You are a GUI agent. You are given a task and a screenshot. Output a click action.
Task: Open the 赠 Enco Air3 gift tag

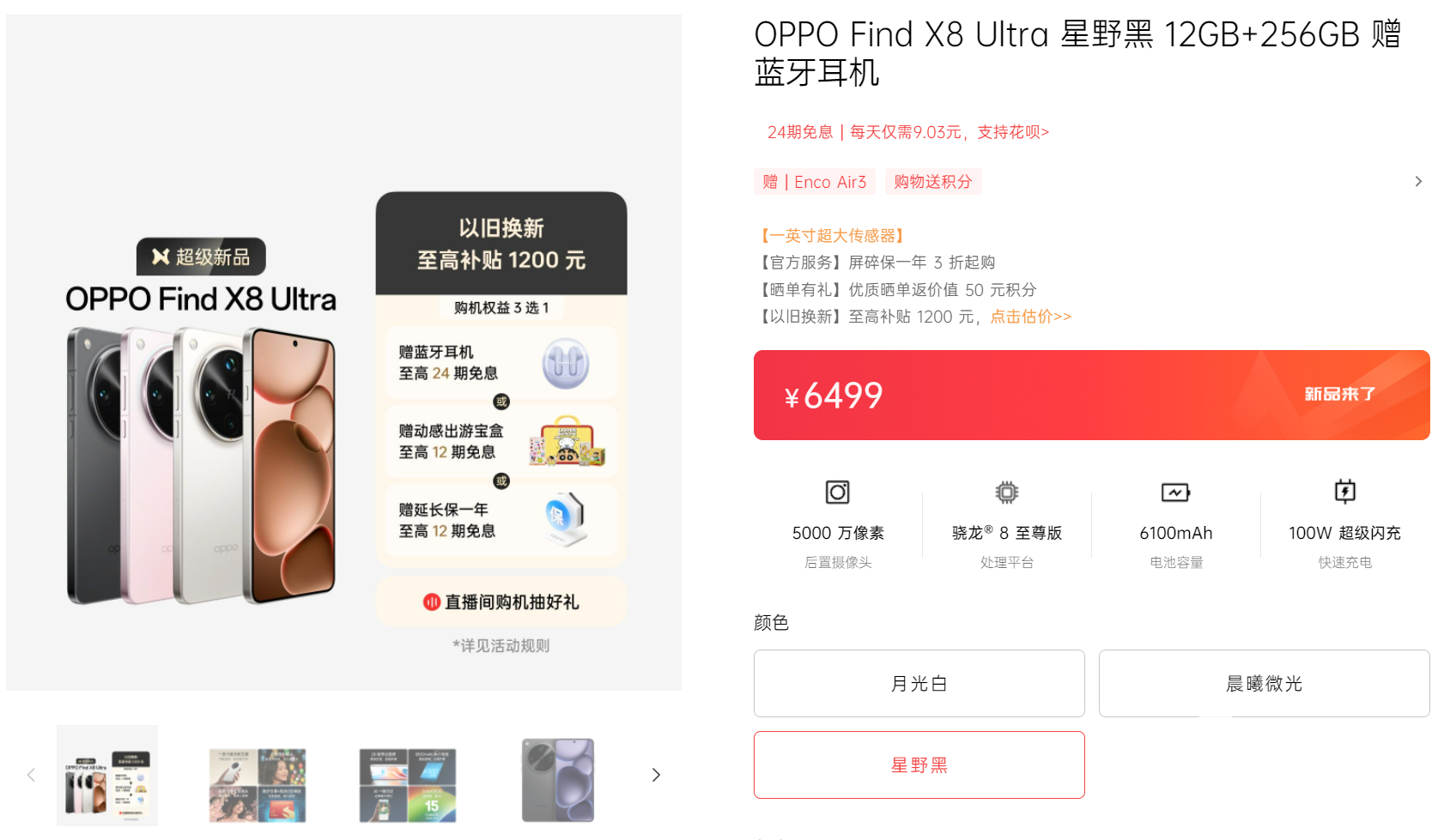tap(814, 182)
